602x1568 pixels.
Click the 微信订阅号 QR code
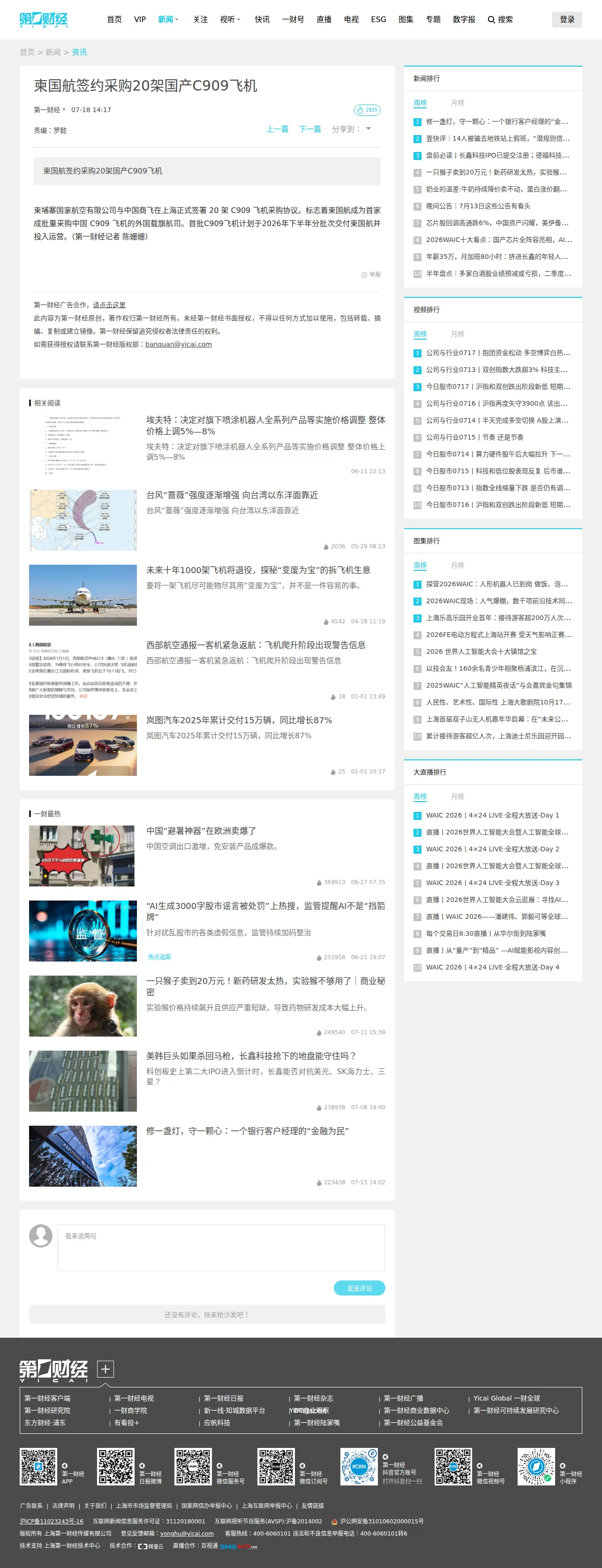click(276, 1467)
